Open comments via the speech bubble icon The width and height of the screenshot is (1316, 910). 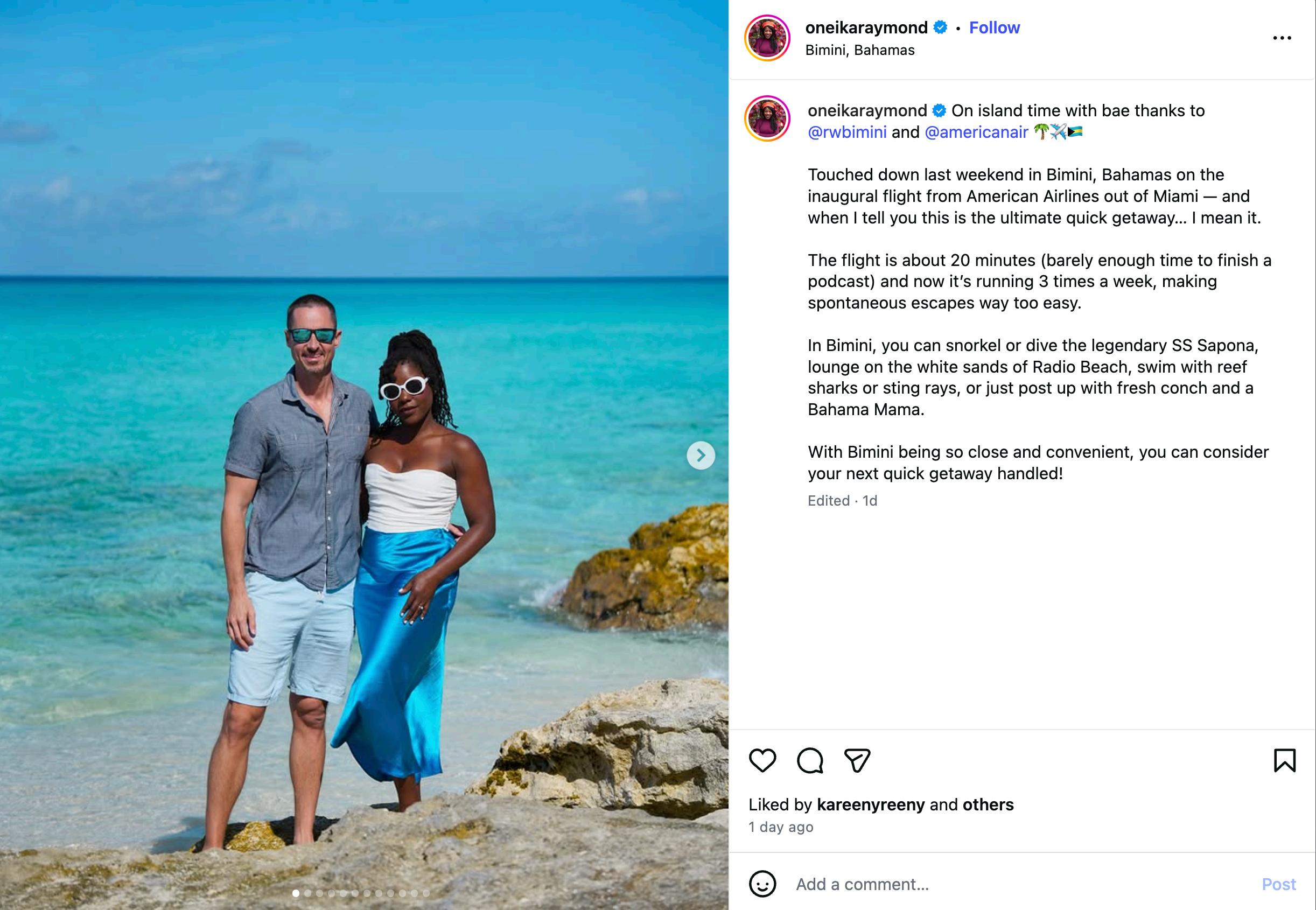[810, 760]
